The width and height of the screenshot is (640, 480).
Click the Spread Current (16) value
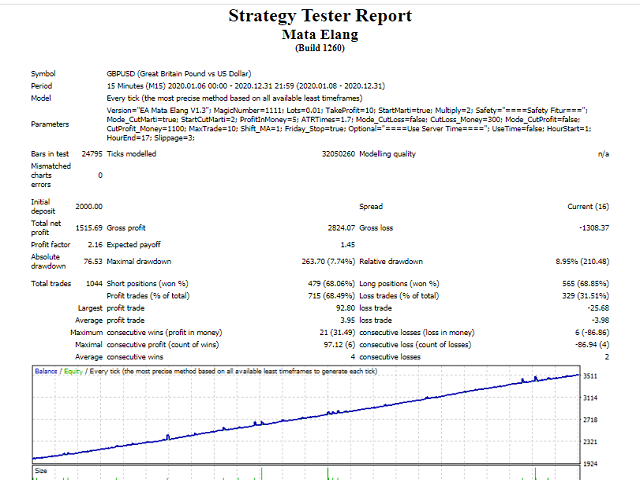coord(587,207)
